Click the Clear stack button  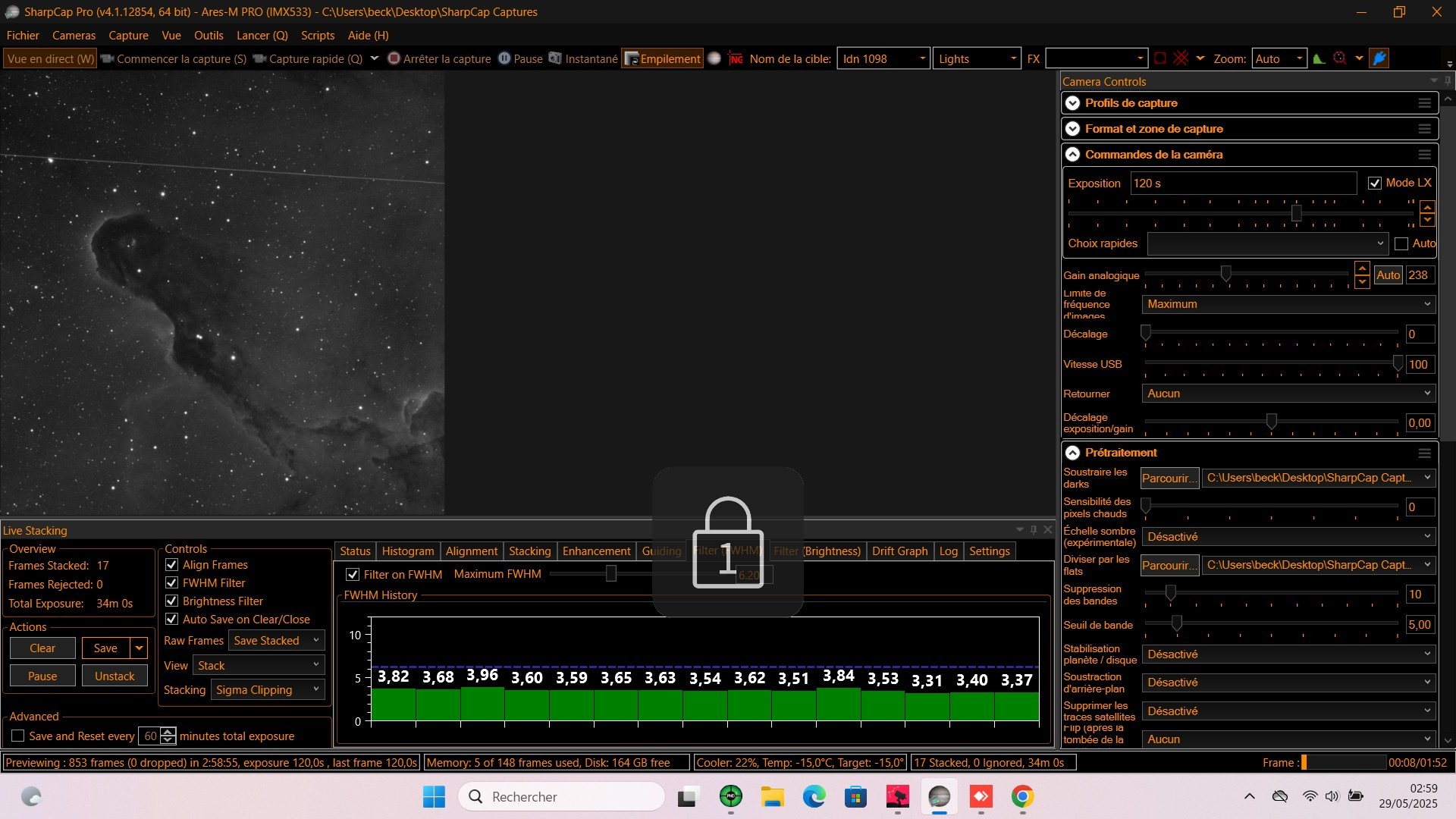click(42, 648)
